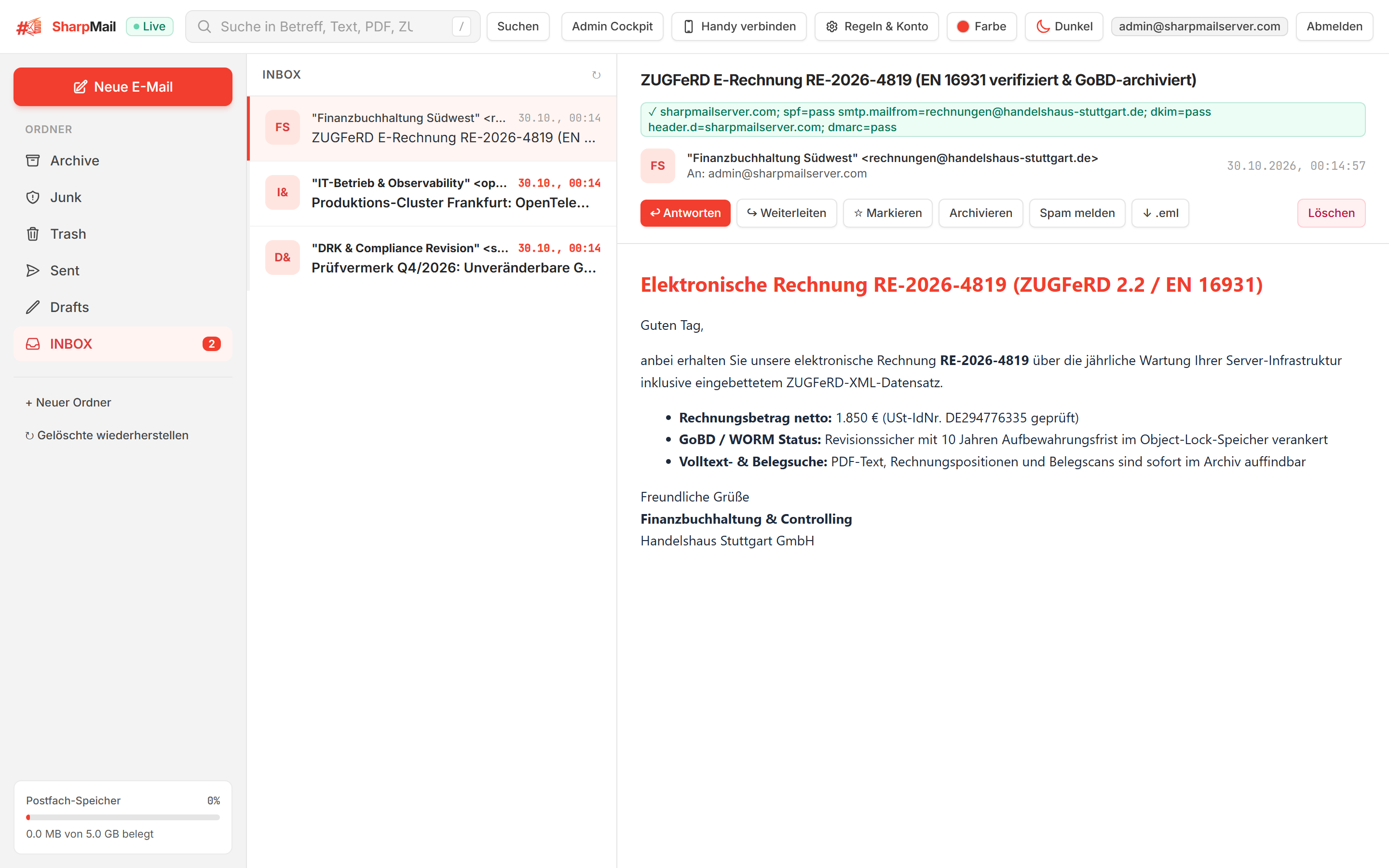Compose with Neue E-Mail button
The height and width of the screenshot is (868, 1389).
pyautogui.click(x=123, y=87)
